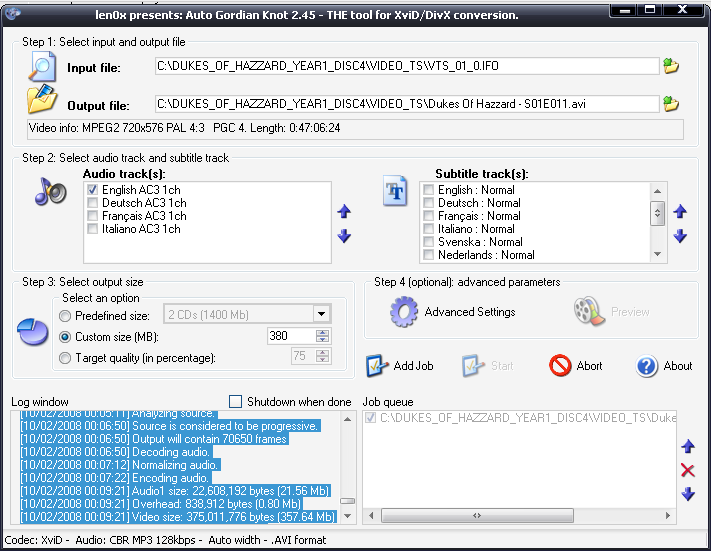Click log window scroll down arrow
711x551 pixels.
click(x=347, y=516)
